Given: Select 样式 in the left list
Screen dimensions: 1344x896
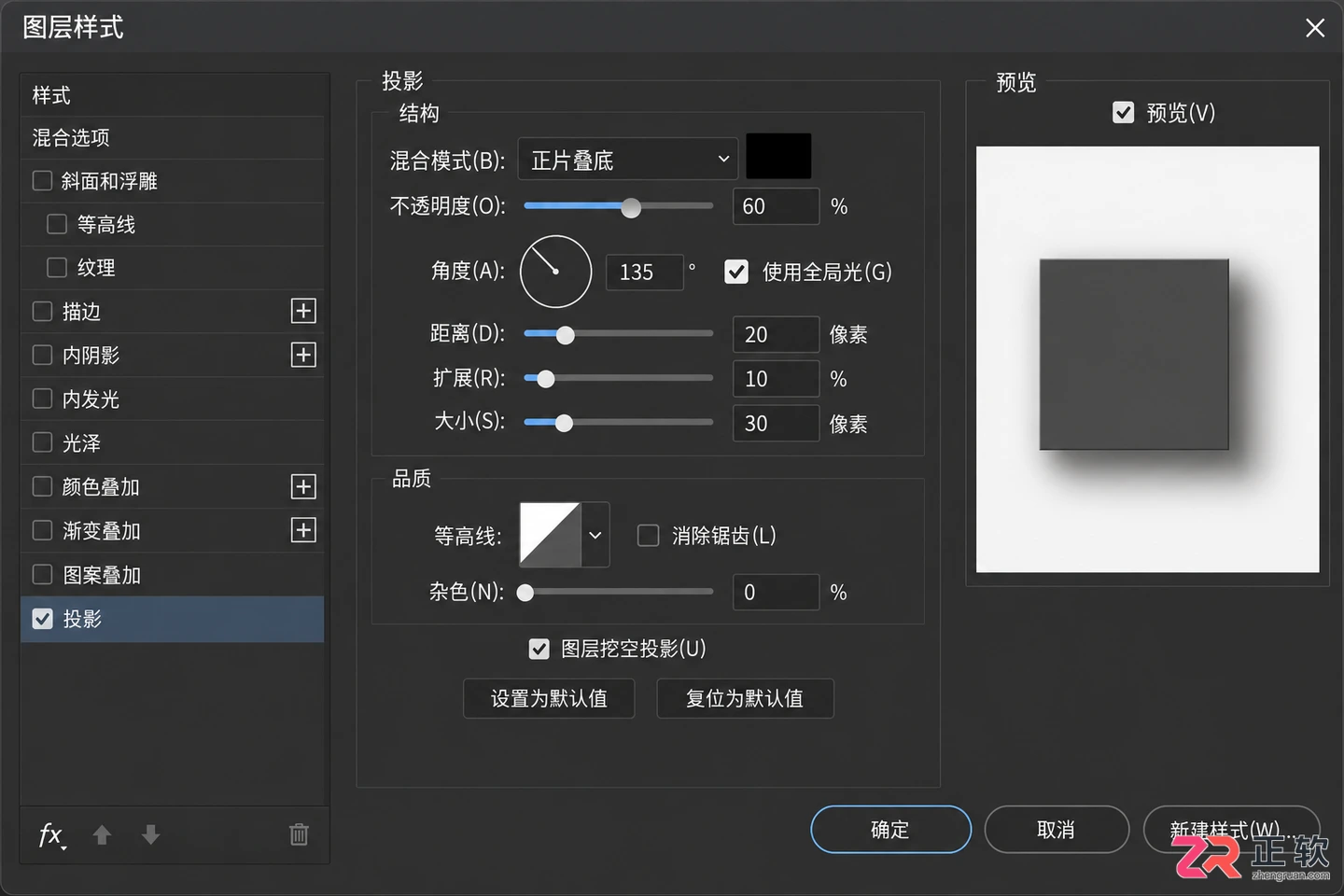Looking at the screenshot, I should tap(172, 95).
